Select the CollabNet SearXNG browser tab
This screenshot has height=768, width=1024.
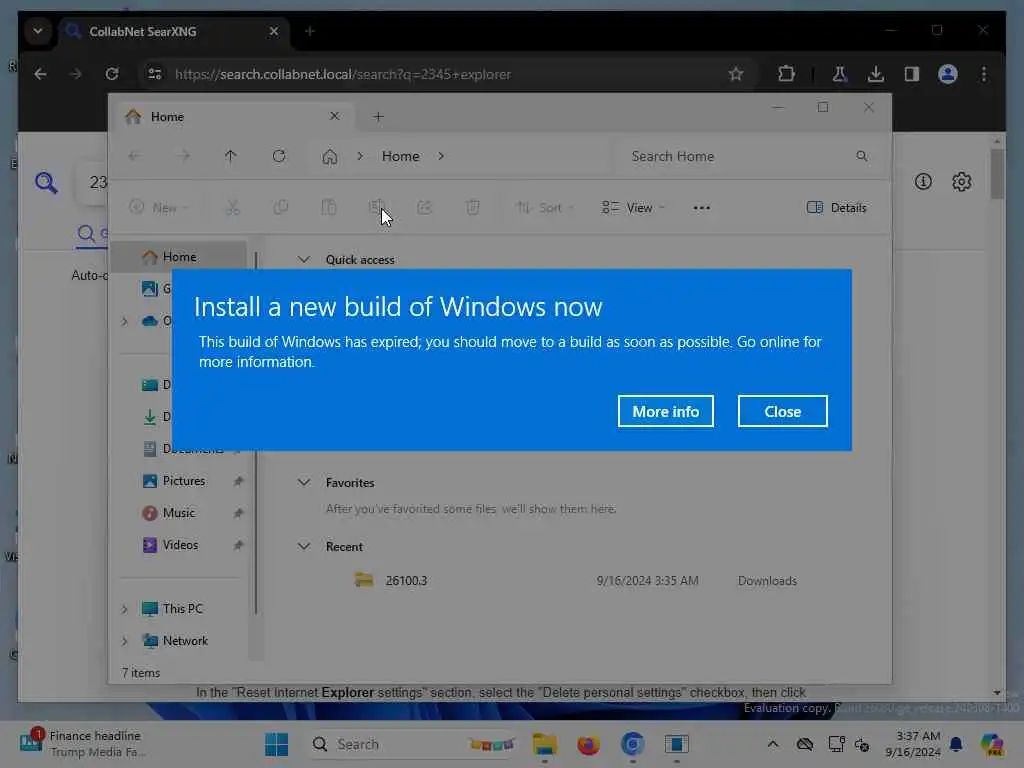click(x=172, y=31)
